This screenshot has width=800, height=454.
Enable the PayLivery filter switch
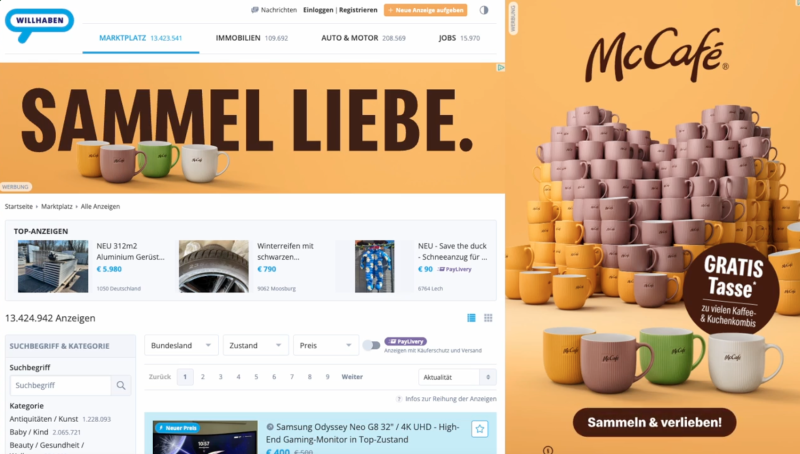click(x=371, y=345)
